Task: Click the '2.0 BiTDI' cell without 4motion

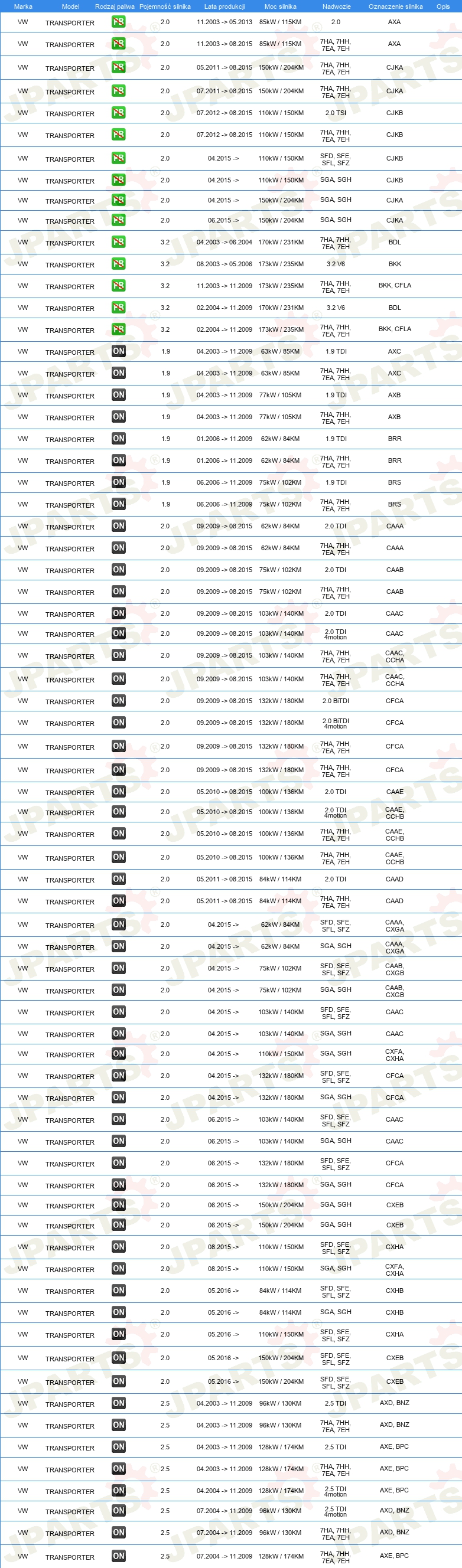Action: pos(336,701)
